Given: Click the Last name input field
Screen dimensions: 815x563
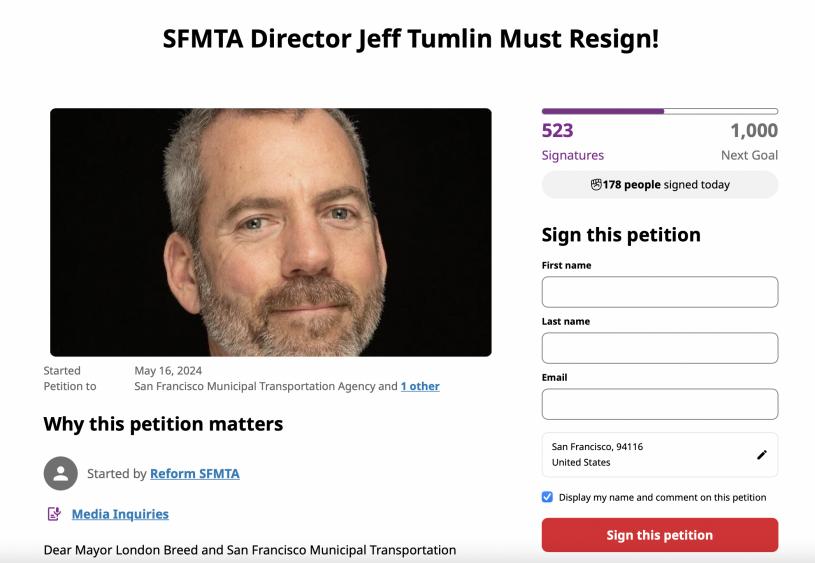Looking at the screenshot, I should (659, 348).
